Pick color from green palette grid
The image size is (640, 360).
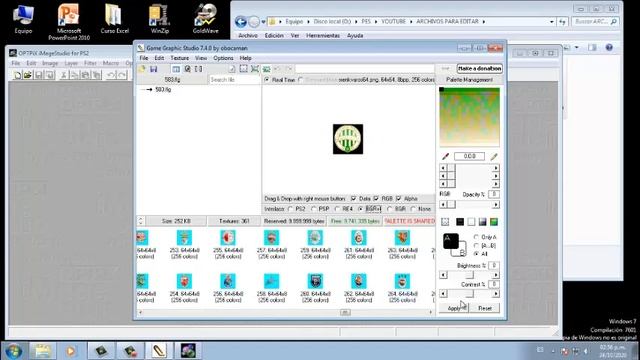pyautogui.click(x=469, y=117)
